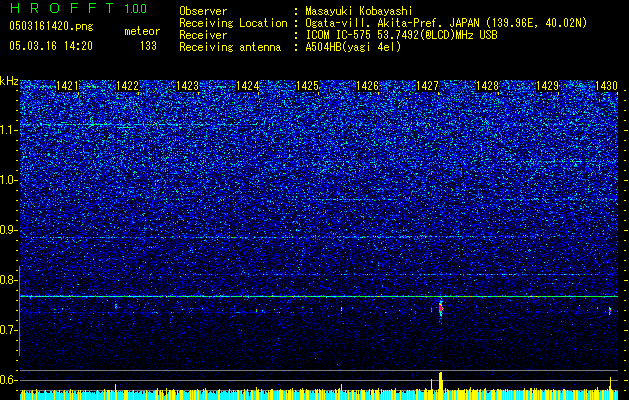
Task: Click the 0.7 kHz axis label
Action: (8, 330)
